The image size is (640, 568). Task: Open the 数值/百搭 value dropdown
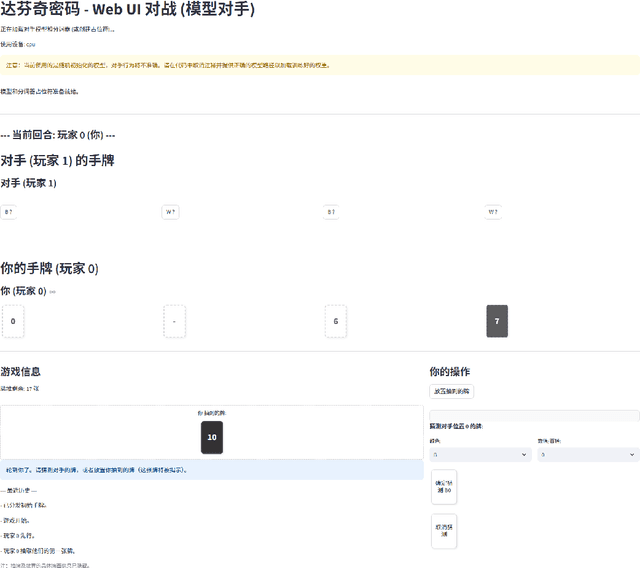pyautogui.click(x=588, y=454)
